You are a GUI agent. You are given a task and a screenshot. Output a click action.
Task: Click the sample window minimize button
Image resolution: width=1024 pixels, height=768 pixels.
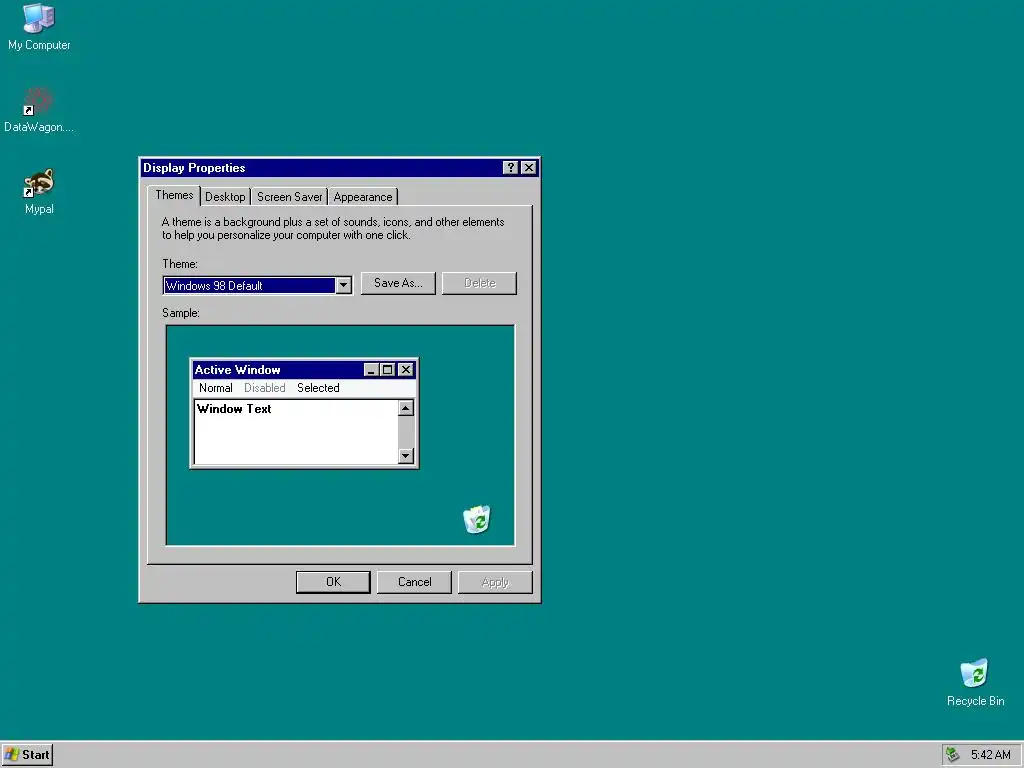pyautogui.click(x=371, y=370)
